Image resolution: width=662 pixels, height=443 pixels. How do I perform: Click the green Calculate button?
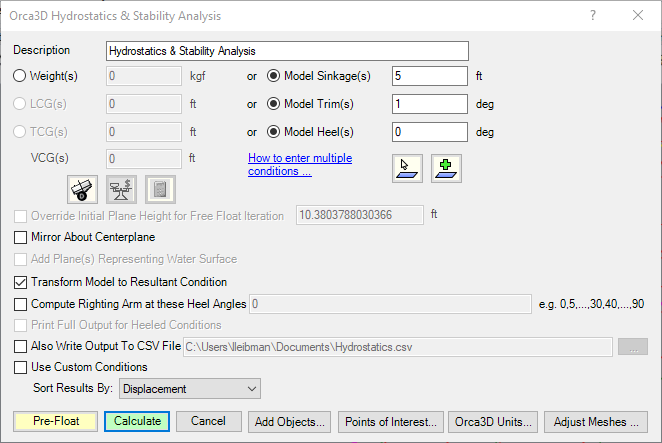coord(137,421)
